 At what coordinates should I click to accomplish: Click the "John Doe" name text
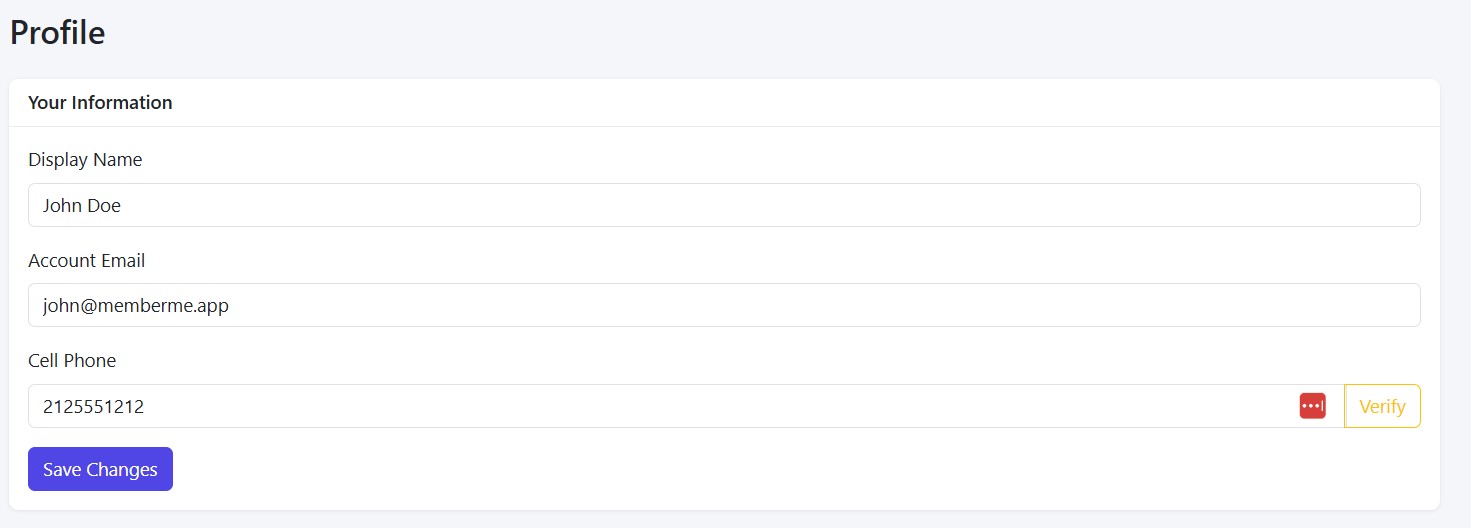[x=82, y=206]
